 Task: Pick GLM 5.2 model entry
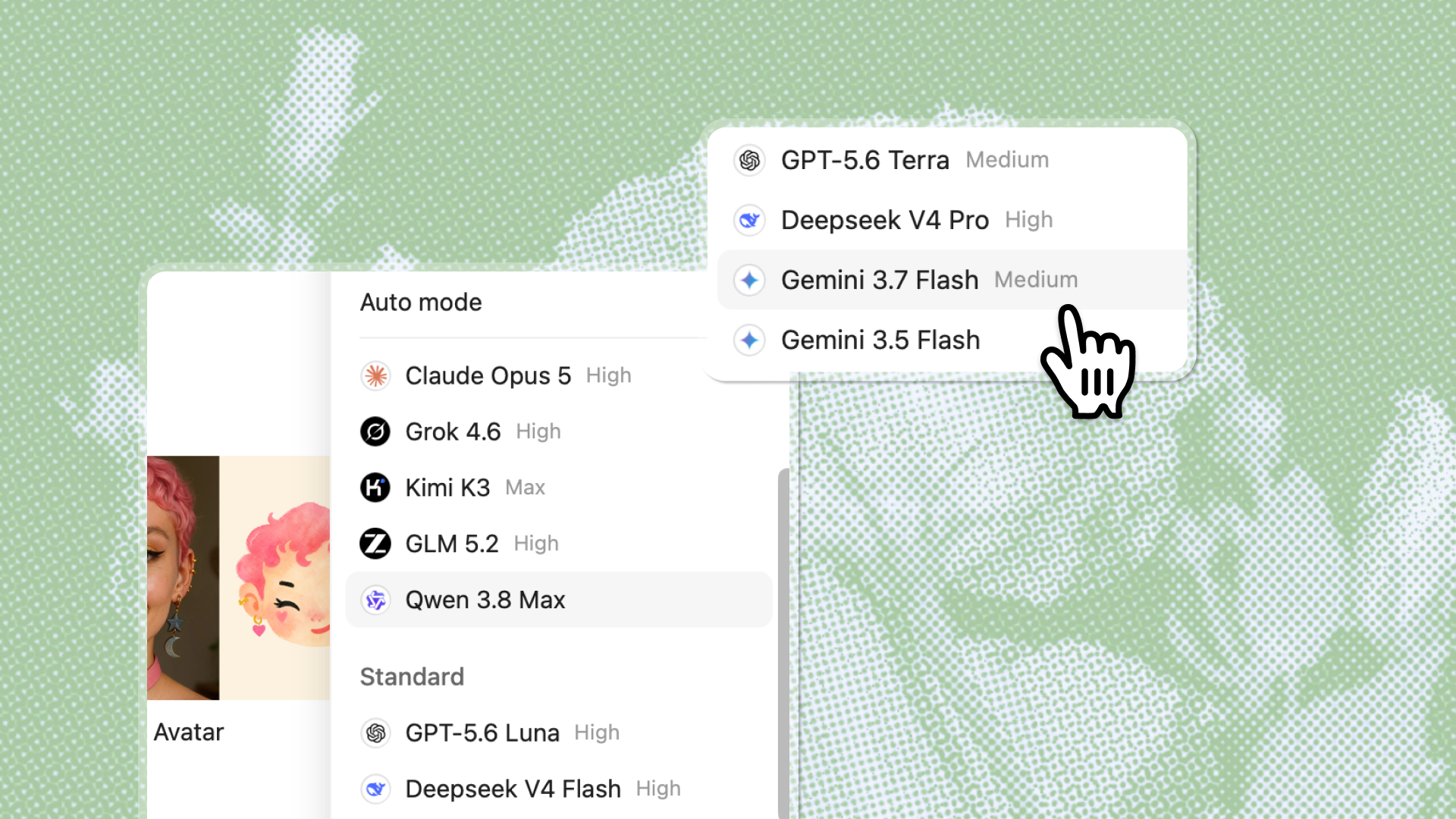coord(559,544)
